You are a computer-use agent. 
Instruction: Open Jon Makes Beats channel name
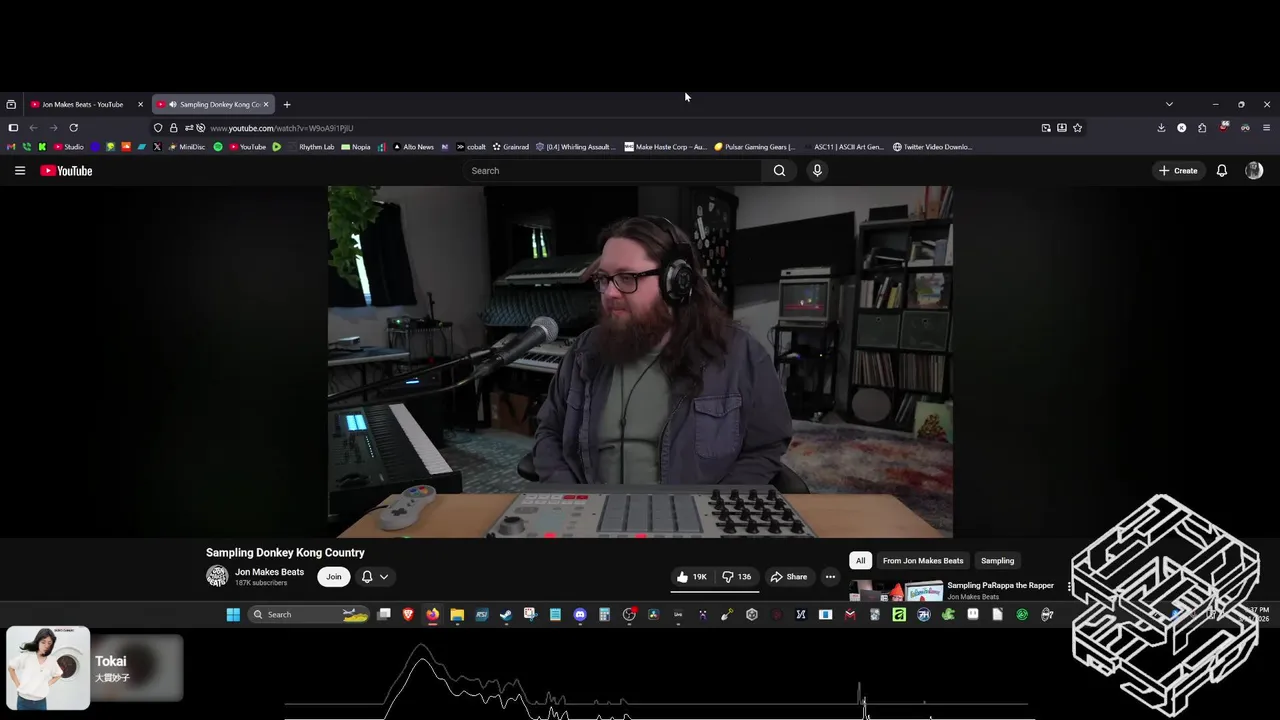click(269, 572)
